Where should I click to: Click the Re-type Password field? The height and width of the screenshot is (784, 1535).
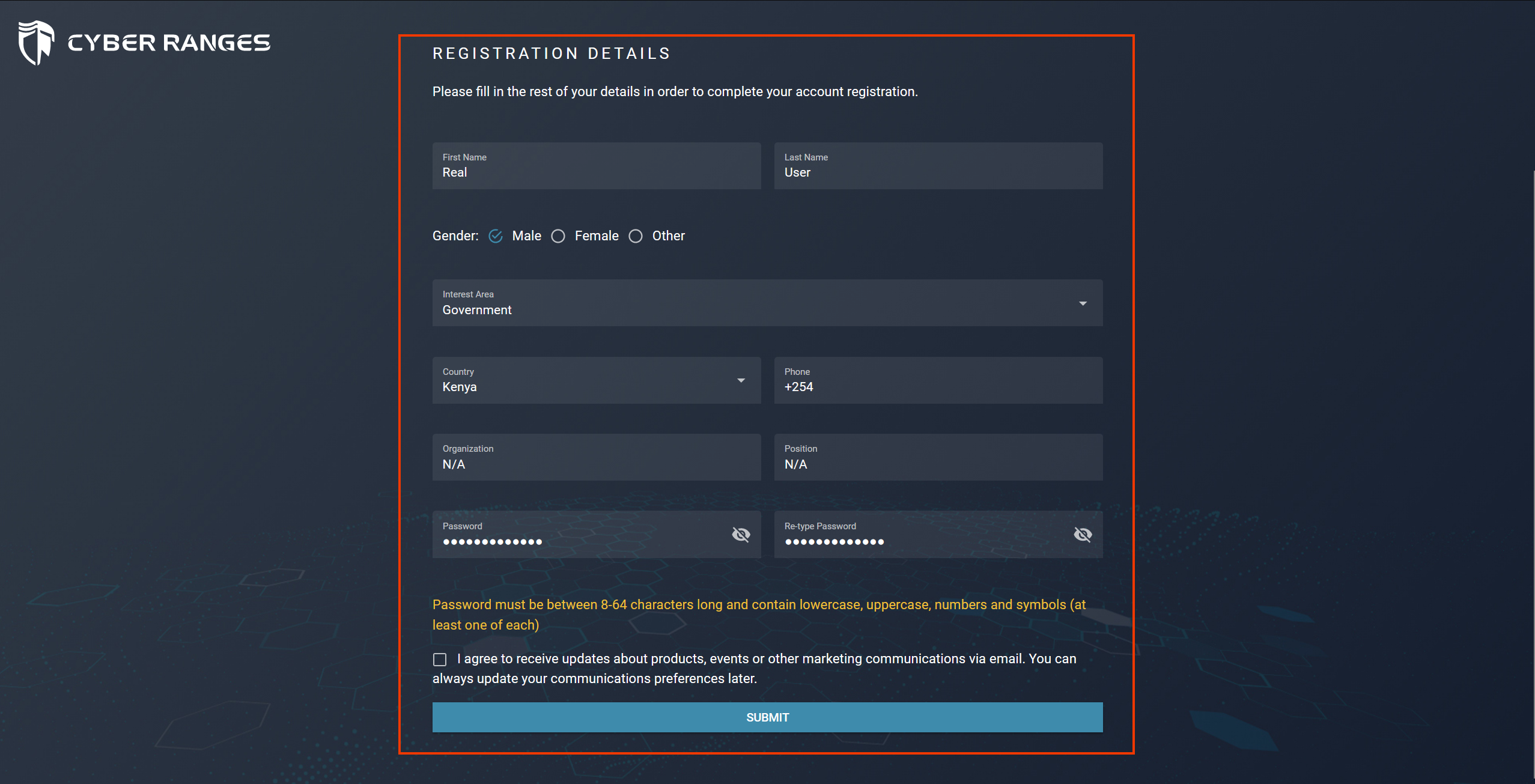pyautogui.click(x=913, y=541)
